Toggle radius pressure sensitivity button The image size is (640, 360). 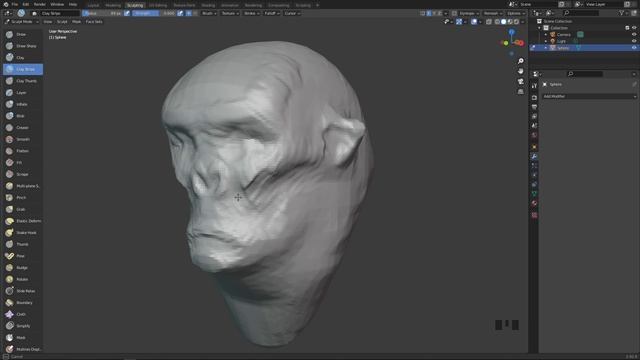(127, 13)
